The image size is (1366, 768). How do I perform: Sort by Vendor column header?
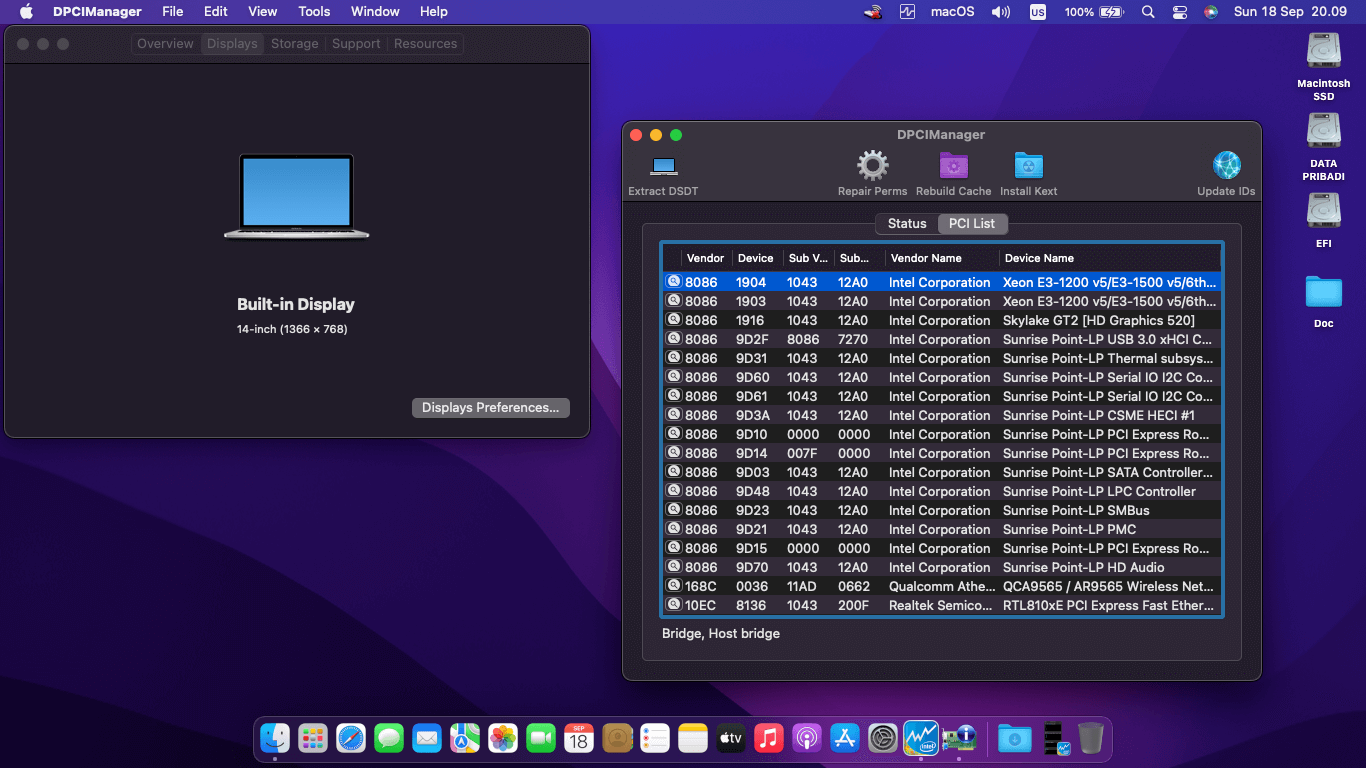pos(705,258)
